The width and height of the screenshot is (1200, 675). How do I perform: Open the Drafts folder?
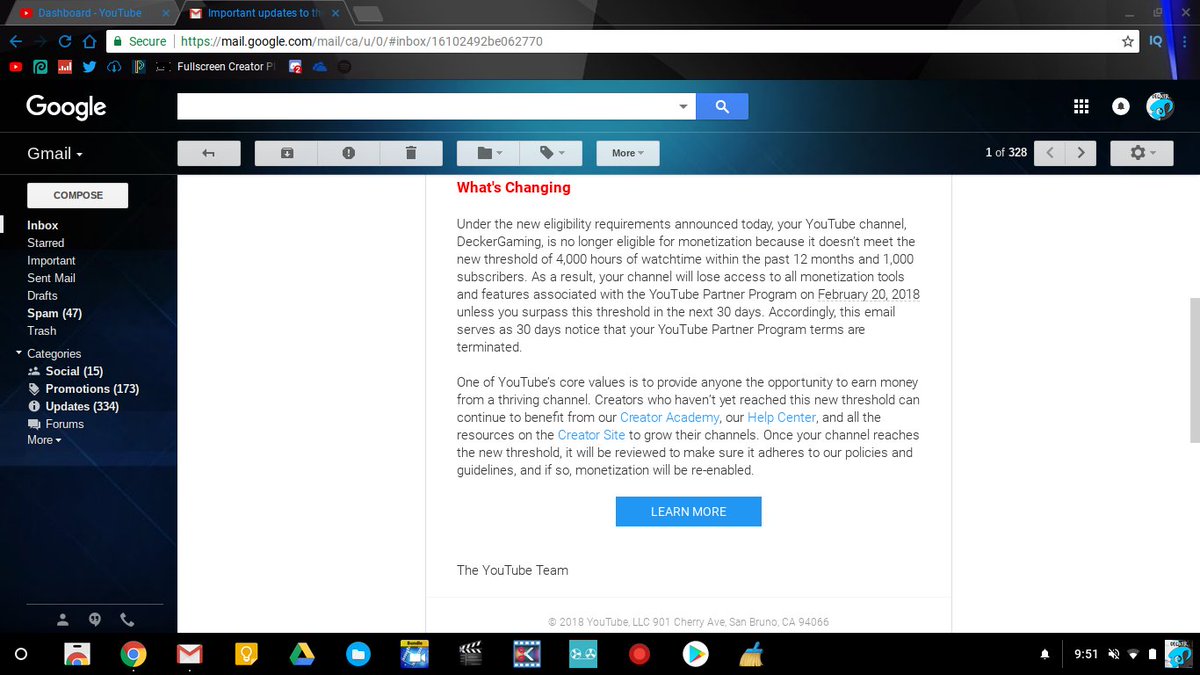click(42, 296)
